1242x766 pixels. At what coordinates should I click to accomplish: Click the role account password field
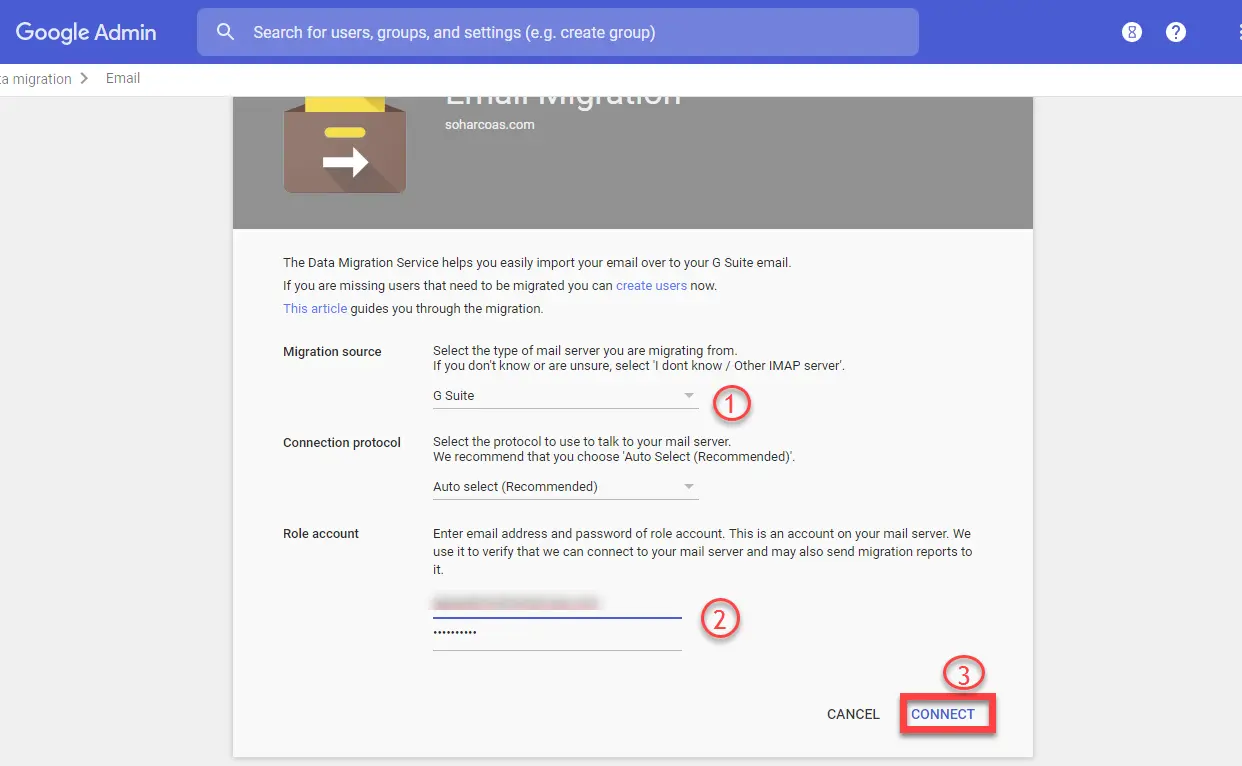(557, 635)
